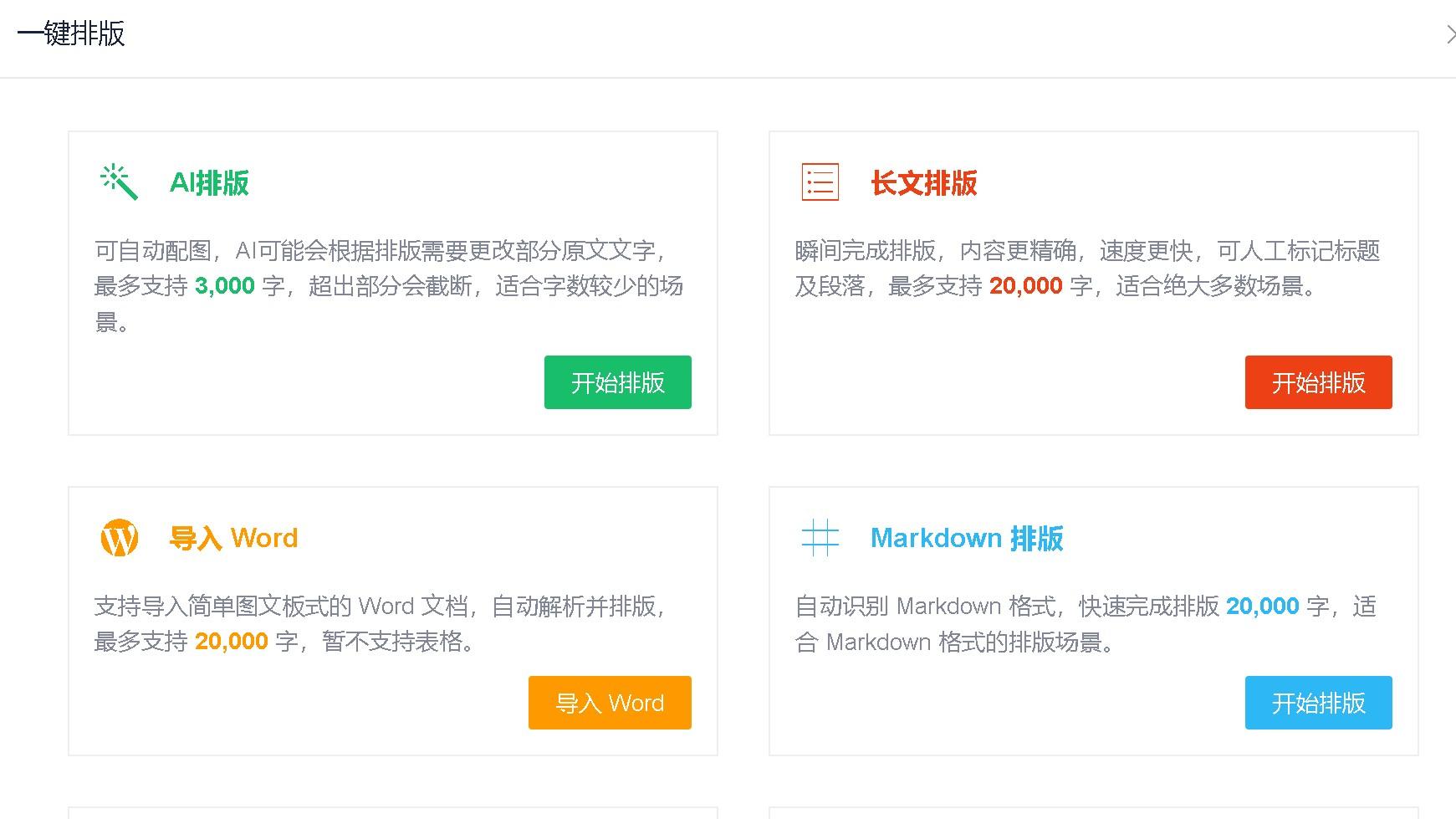
Task: Collapse the panel using the top-right chevron
Action: pyautogui.click(x=1452, y=35)
